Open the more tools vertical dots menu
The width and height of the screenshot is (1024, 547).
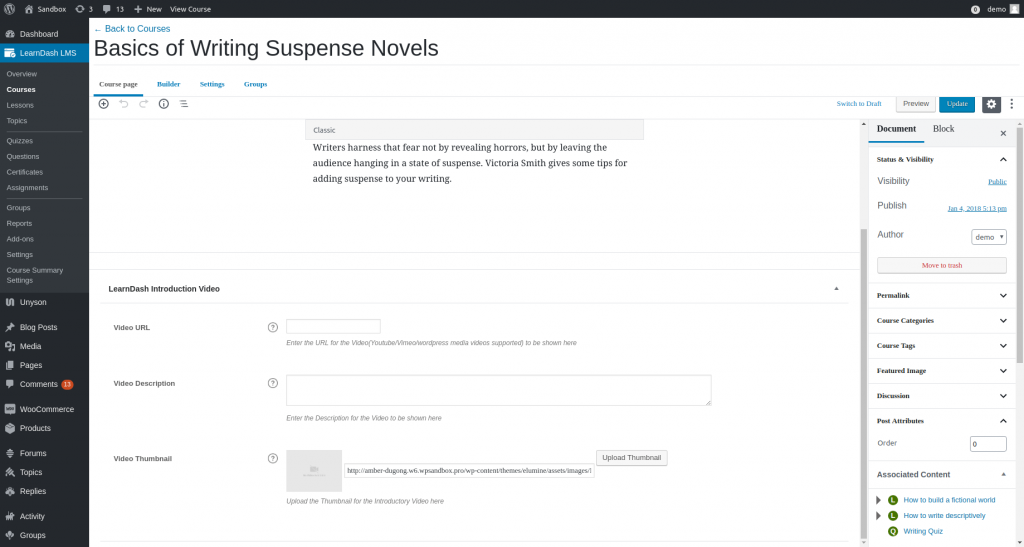[x=1012, y=104]
